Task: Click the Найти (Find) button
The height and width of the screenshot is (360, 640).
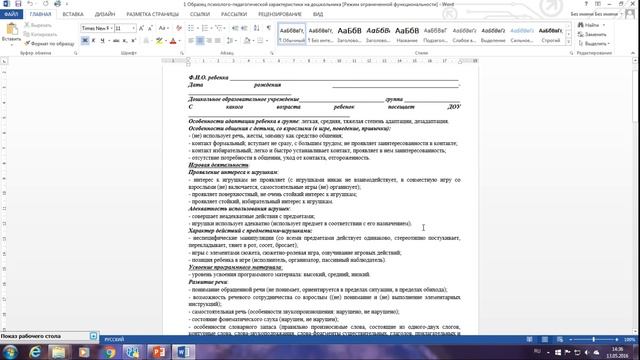Action: (589, 25)
